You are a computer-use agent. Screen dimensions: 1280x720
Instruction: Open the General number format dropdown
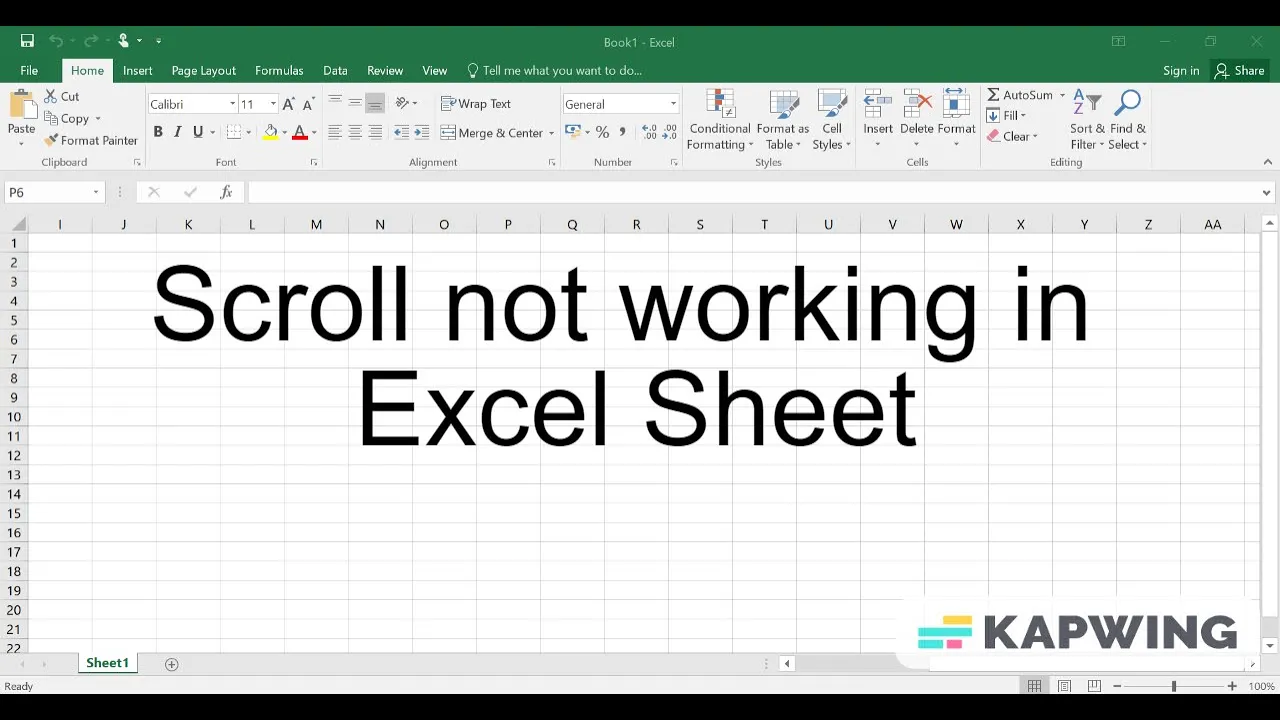(x=673, y=104)
